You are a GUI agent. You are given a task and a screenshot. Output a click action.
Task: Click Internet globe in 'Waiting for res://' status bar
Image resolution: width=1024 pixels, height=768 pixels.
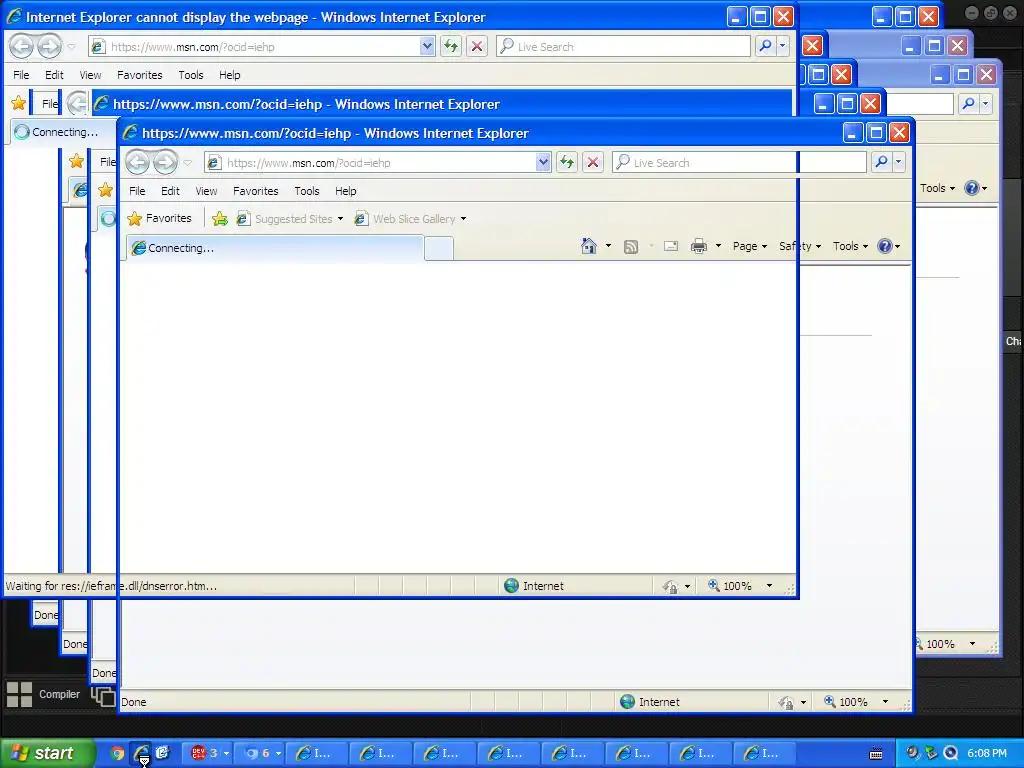pos(511,586)
